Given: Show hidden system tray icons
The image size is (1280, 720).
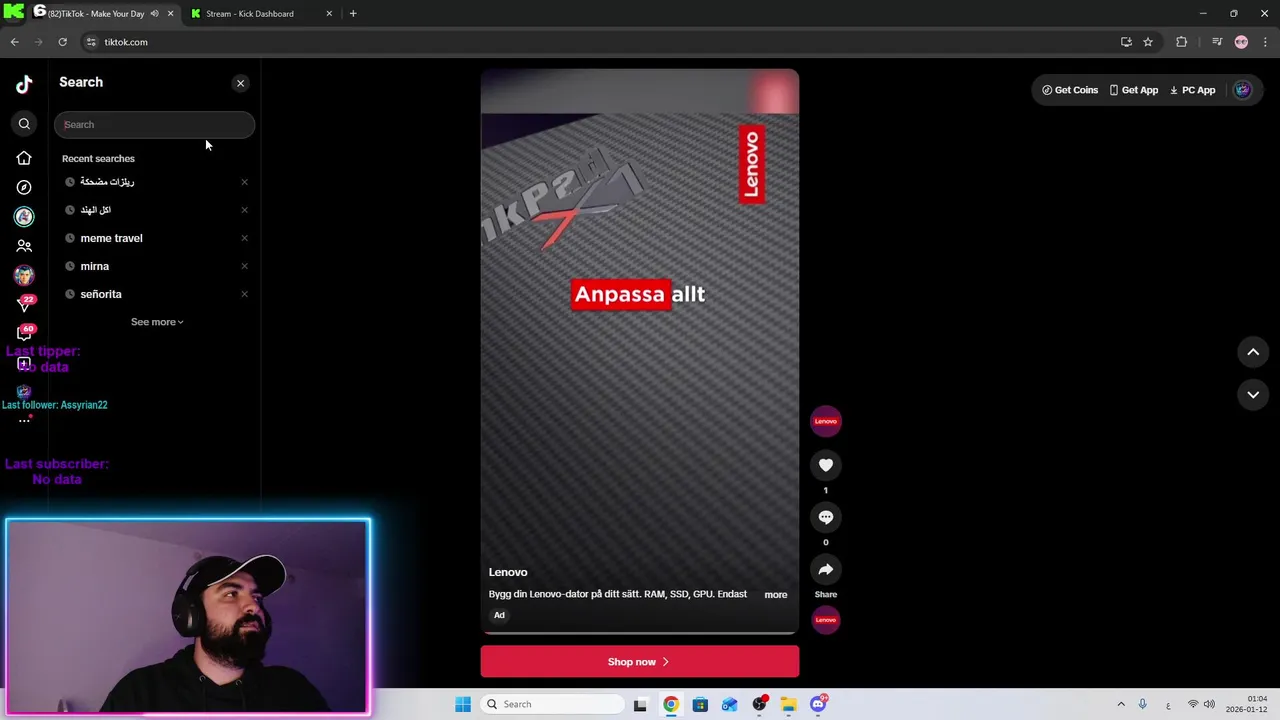Looking at the screenshot, I should click(1121, 704).
